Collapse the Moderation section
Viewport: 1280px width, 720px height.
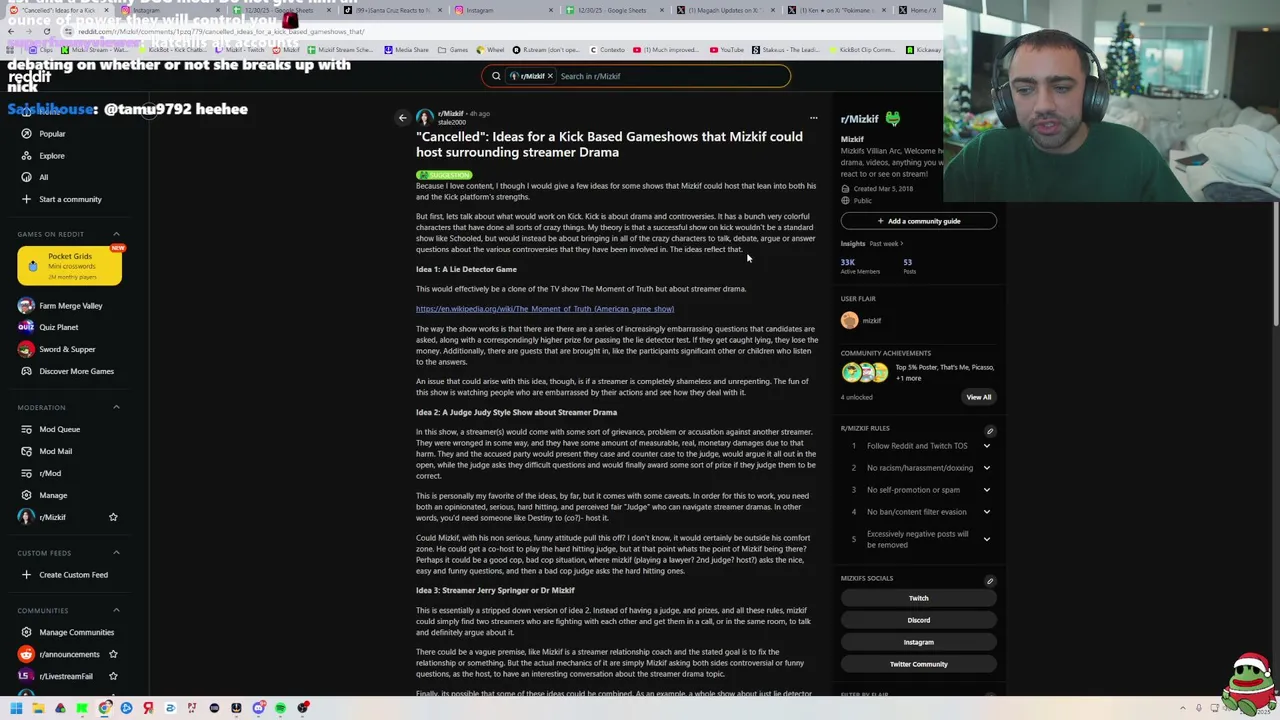116,407
